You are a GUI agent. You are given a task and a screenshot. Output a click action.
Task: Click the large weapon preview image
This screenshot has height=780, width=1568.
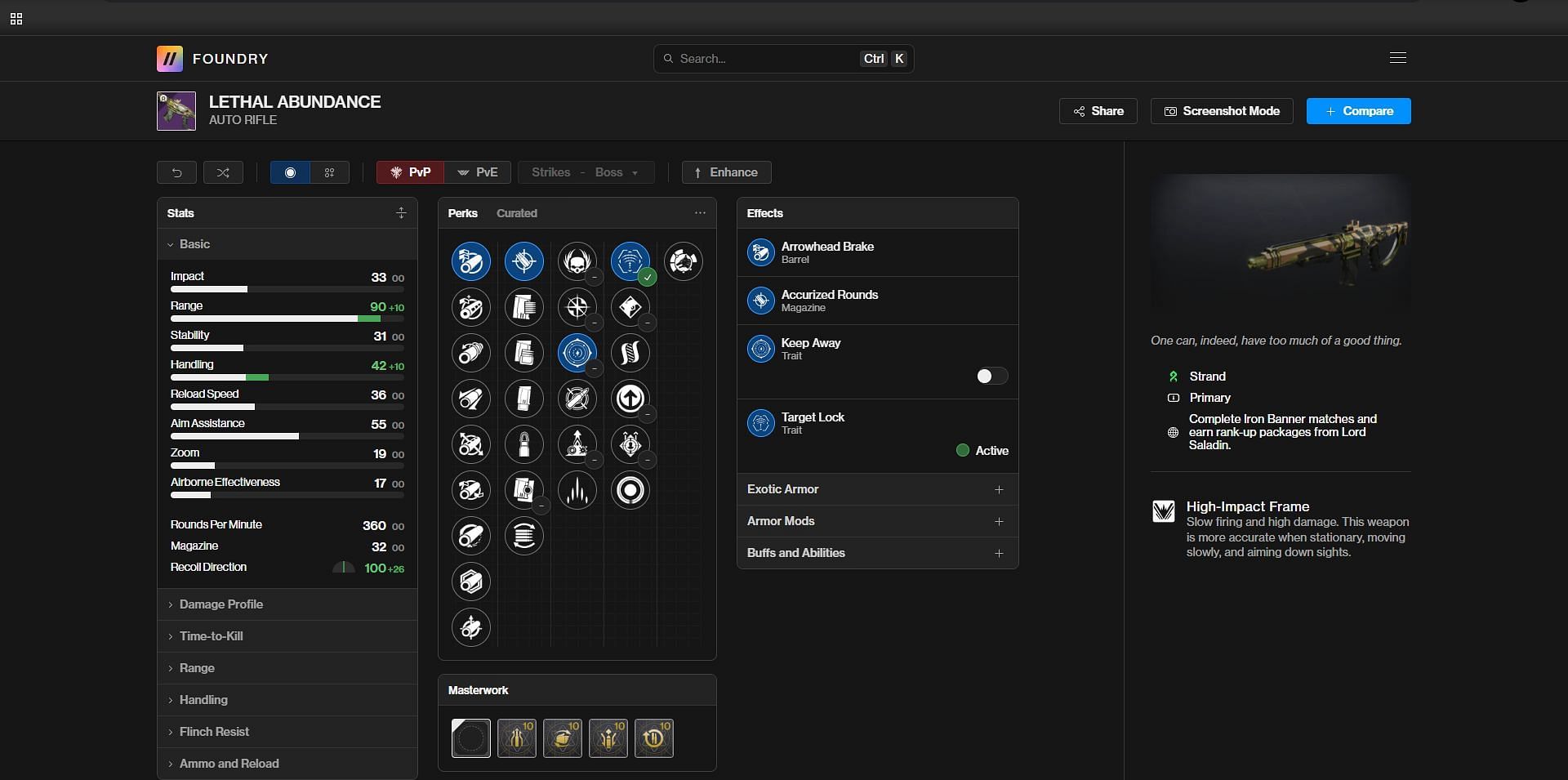point(1281,243)
